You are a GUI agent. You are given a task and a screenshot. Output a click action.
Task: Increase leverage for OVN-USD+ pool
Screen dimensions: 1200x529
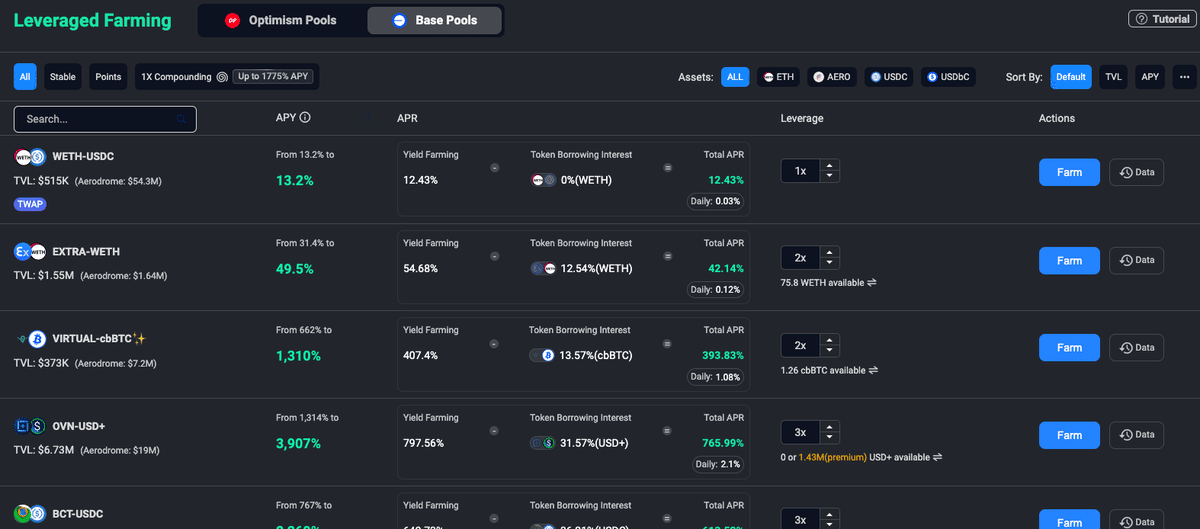(829, 428)
